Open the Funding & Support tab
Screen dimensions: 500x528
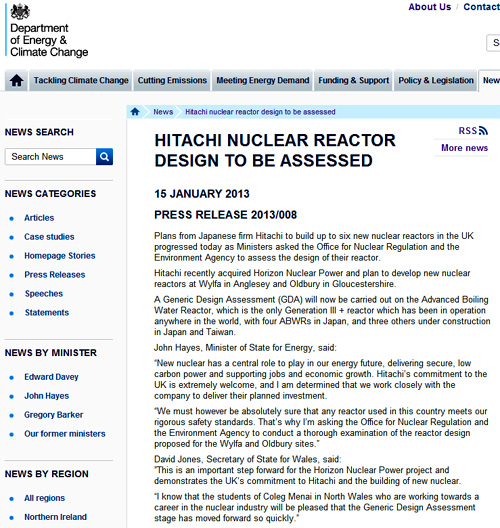pos(354,80)
